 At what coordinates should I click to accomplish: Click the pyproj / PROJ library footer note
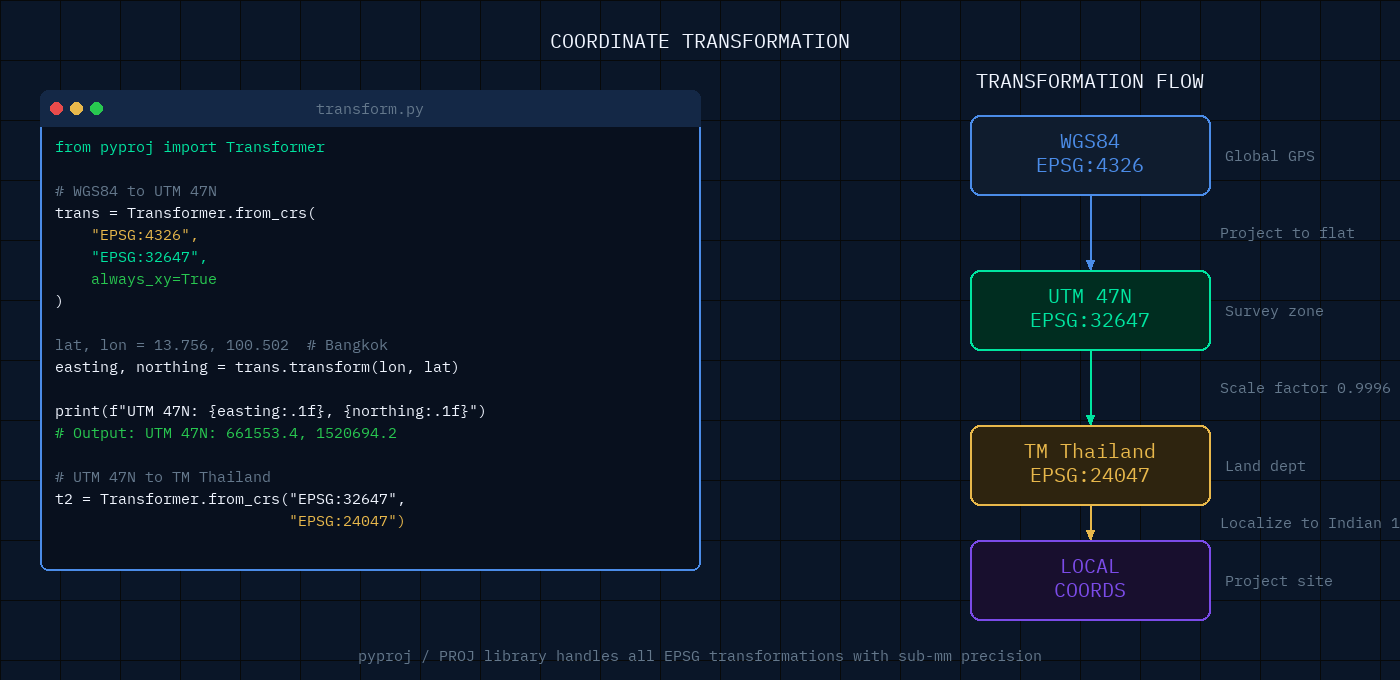pyautogui.click(x=700, y=656)
